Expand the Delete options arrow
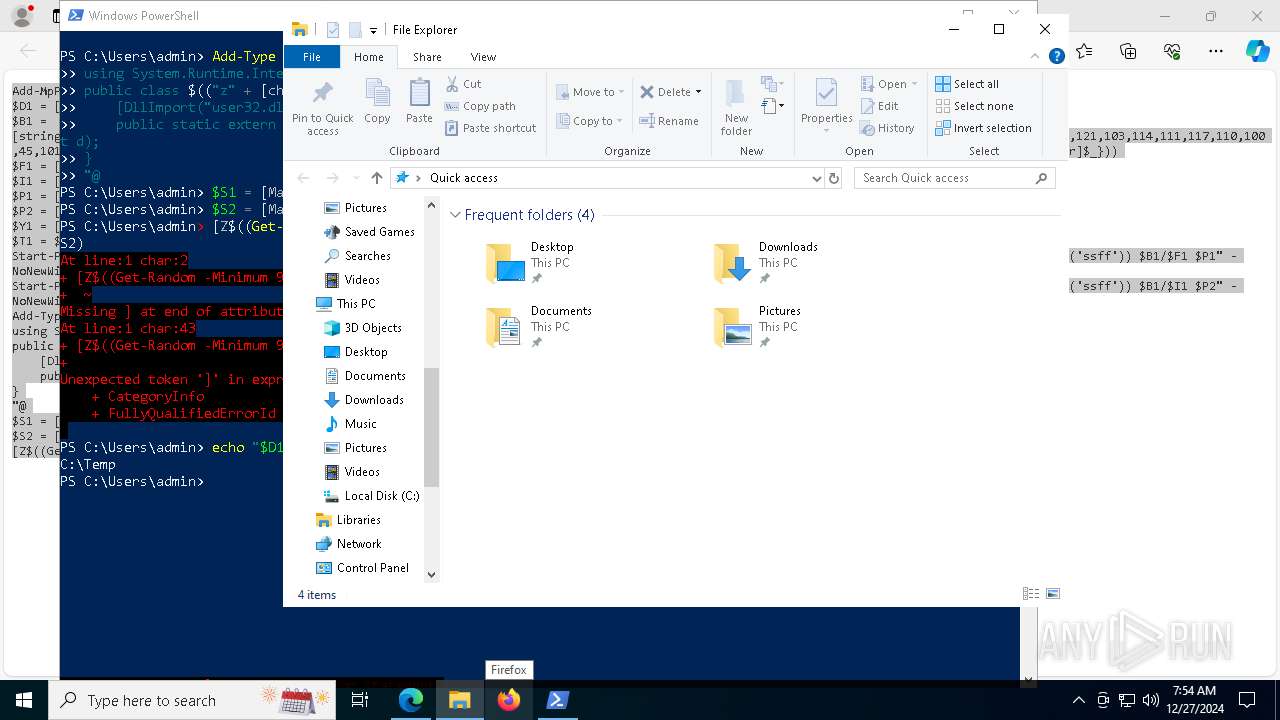The image size is (1280, 720). tap(698, 92)
